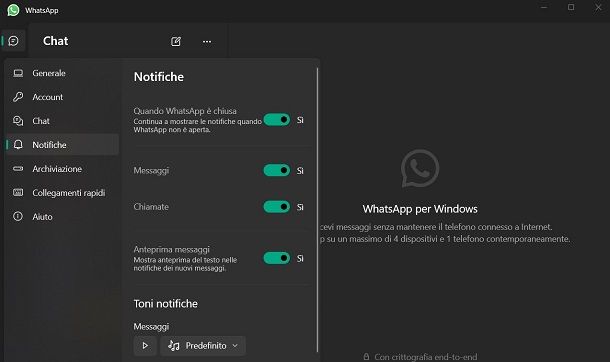Turn off the Chiamate notifications switch
Image resolution: width=610 pixels, height=362 pixels.
(x=277, y=207)
